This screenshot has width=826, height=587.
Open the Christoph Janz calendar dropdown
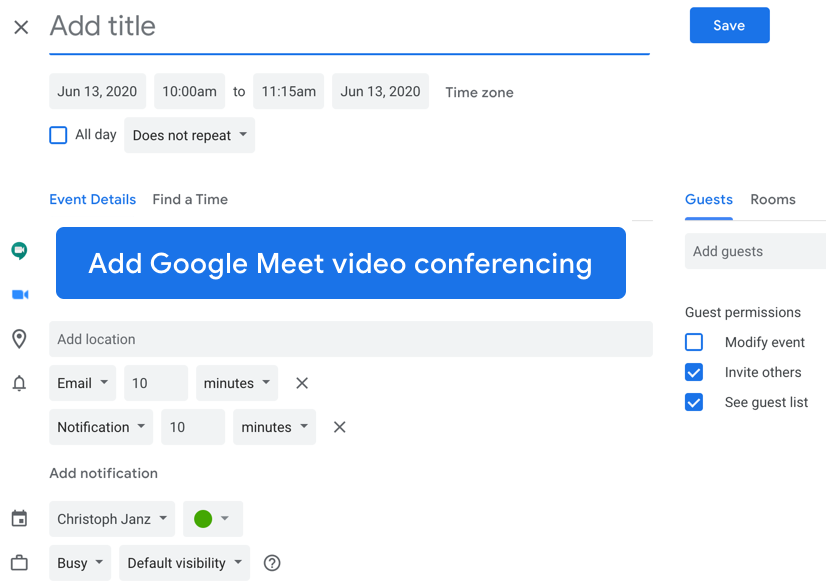tap(112, 519)
